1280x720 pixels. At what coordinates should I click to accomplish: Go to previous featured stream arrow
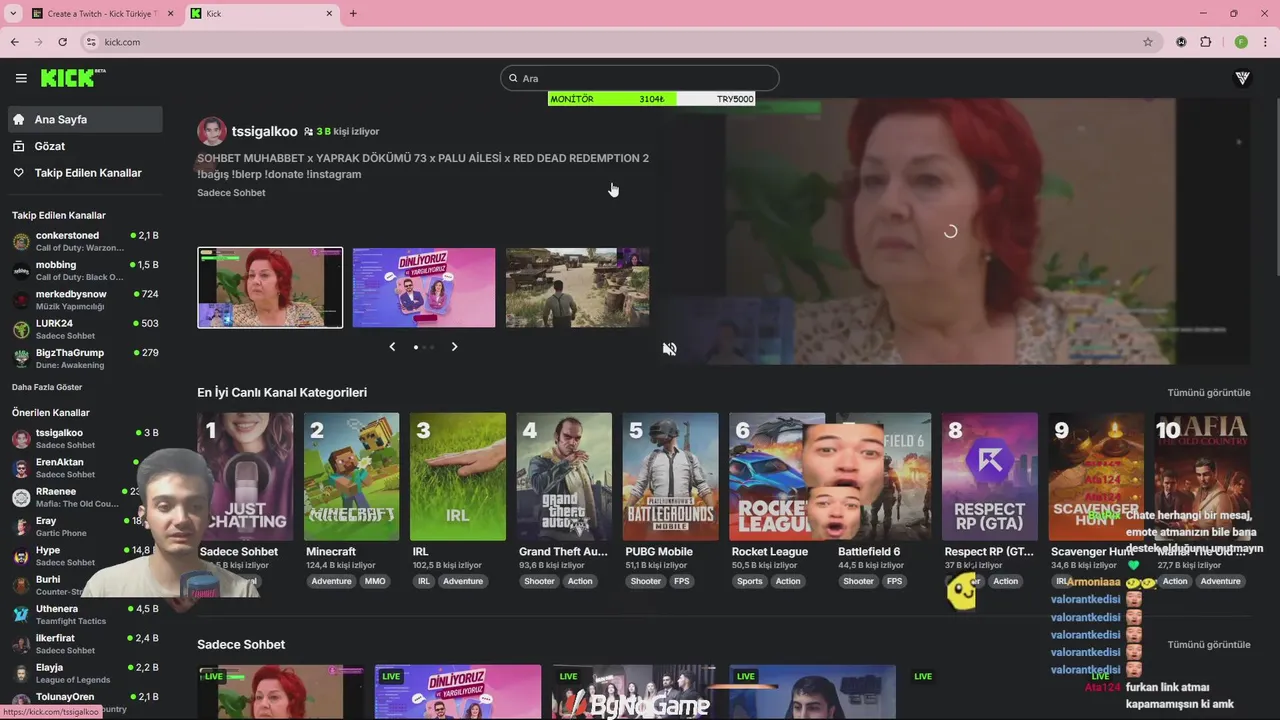pyautogui.click(x=392, y=347)
